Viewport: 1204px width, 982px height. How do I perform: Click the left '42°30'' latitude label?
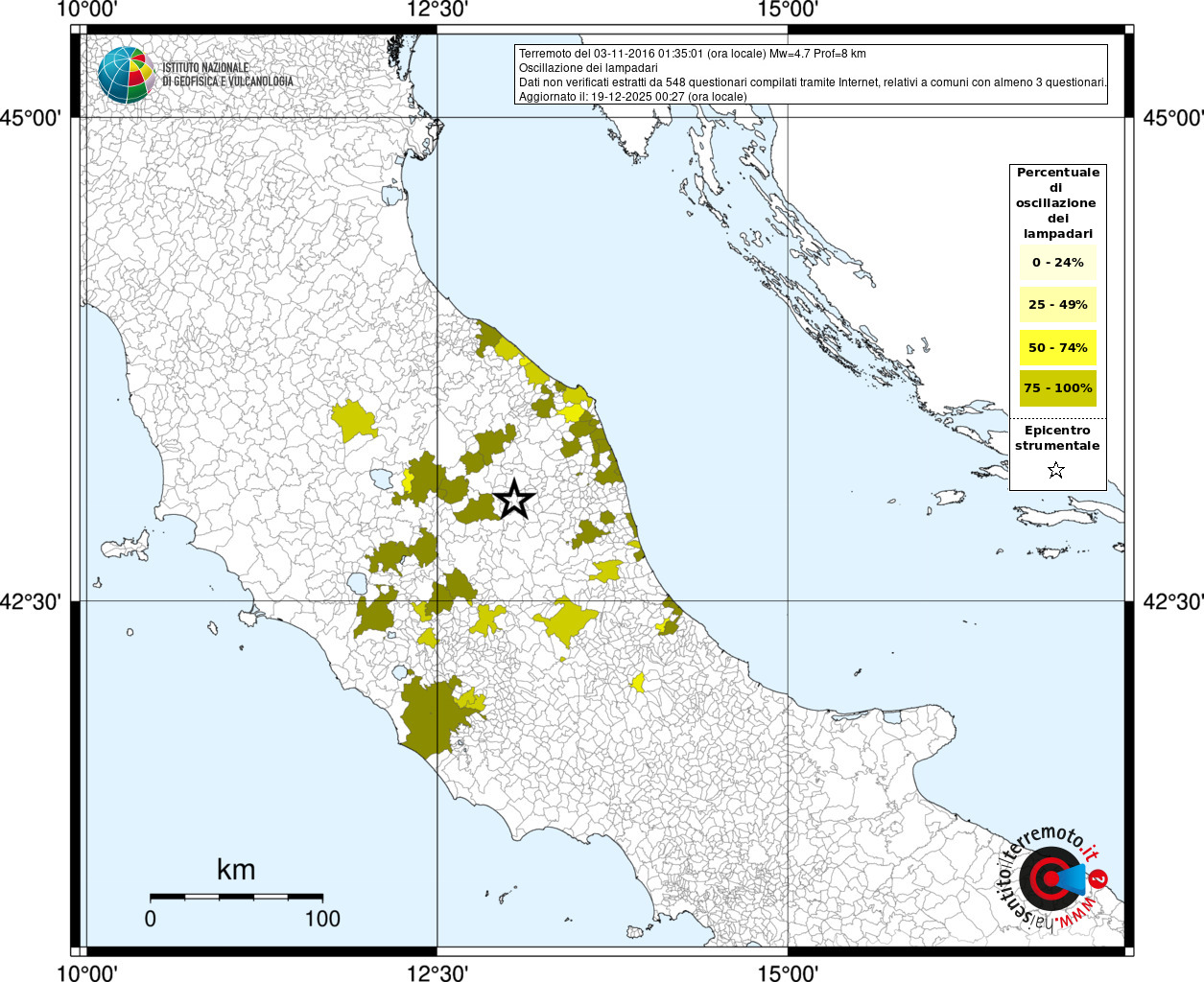click(x=31, y=601)
